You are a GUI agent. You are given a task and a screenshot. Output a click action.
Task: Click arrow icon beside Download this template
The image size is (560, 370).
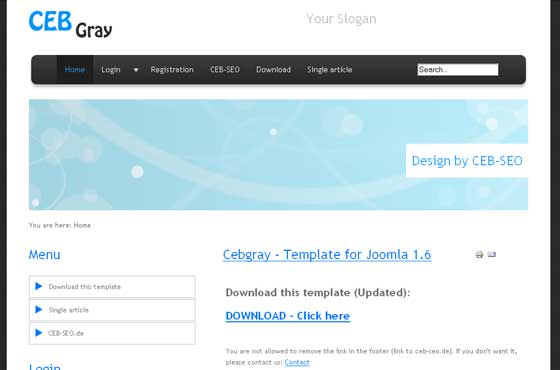(x=39, y=286)
